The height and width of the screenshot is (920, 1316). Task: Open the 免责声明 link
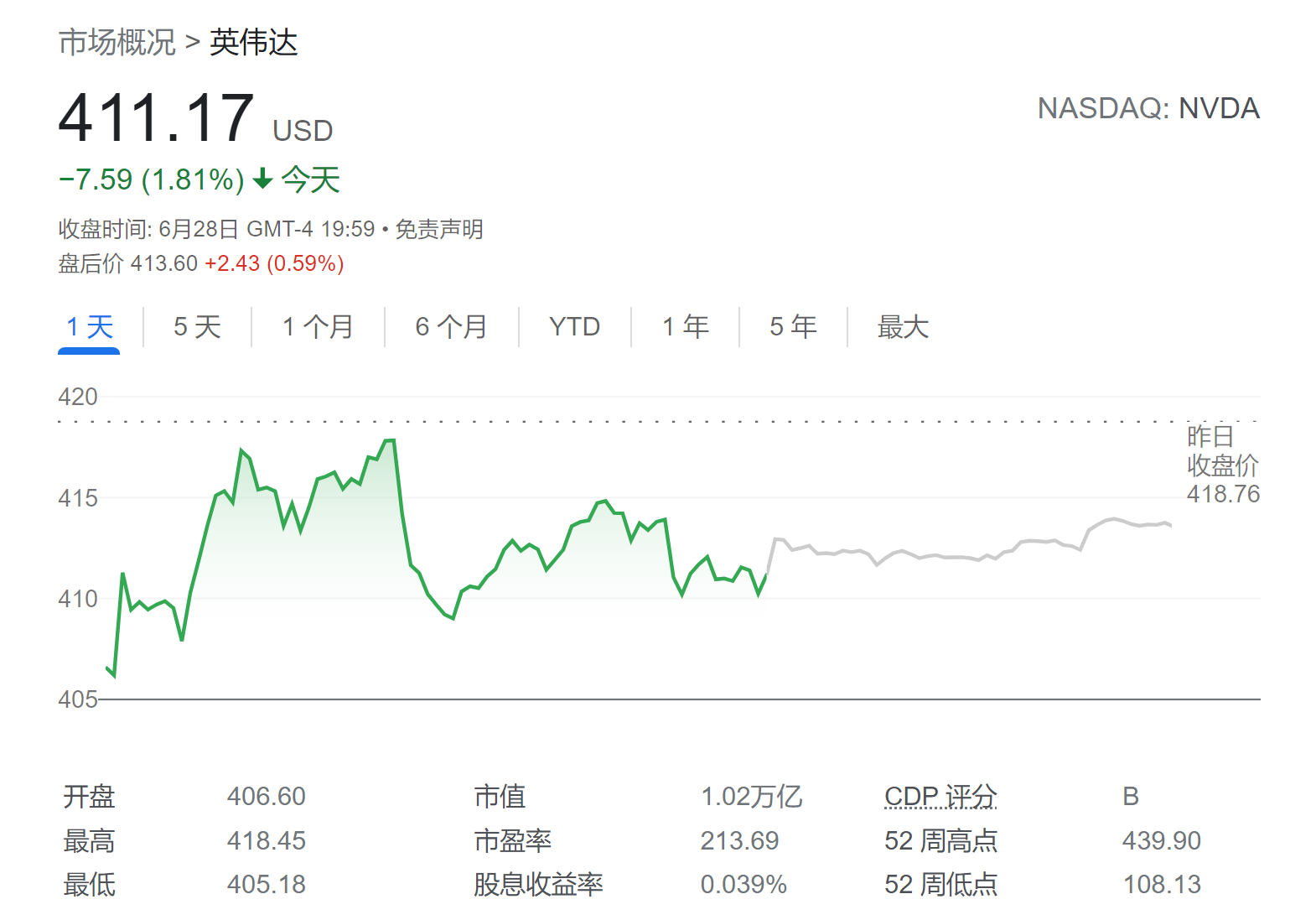point(438,229)
